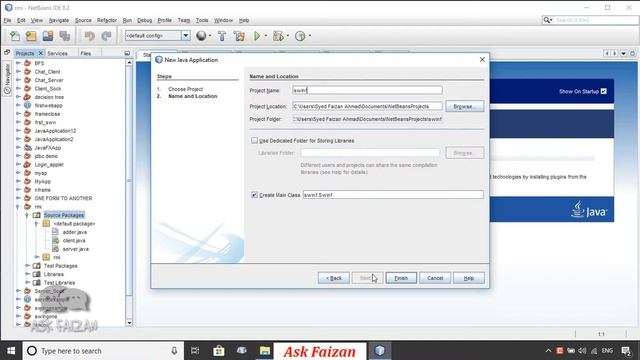Uncheck the Create Main Class checkbox
Image resolution: width=640 pixels, height=360 pixels.
click(x=254, y=195)
